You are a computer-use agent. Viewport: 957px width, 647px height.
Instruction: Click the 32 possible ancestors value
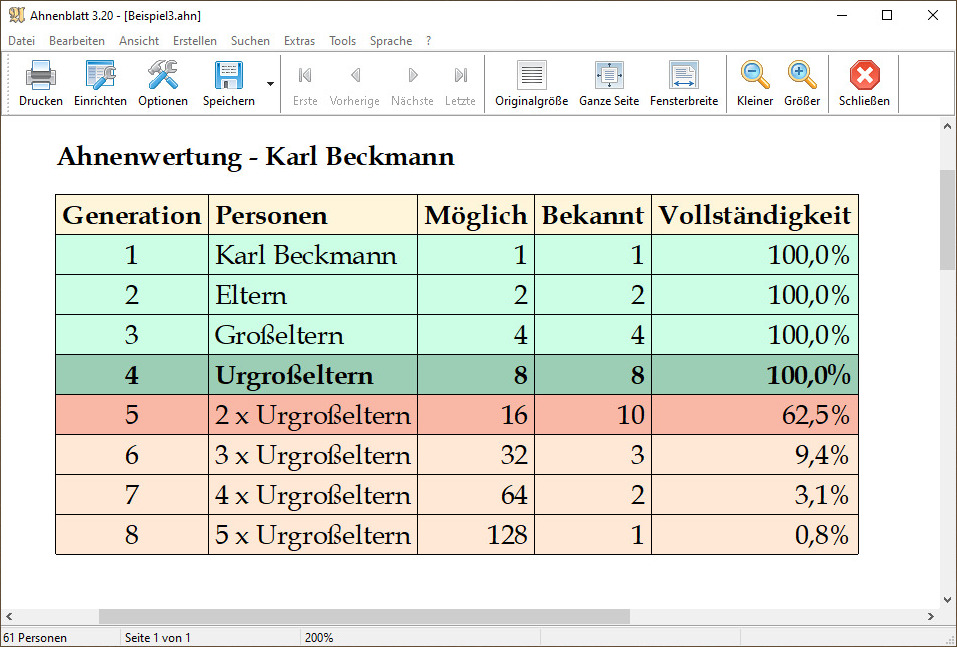514,455
